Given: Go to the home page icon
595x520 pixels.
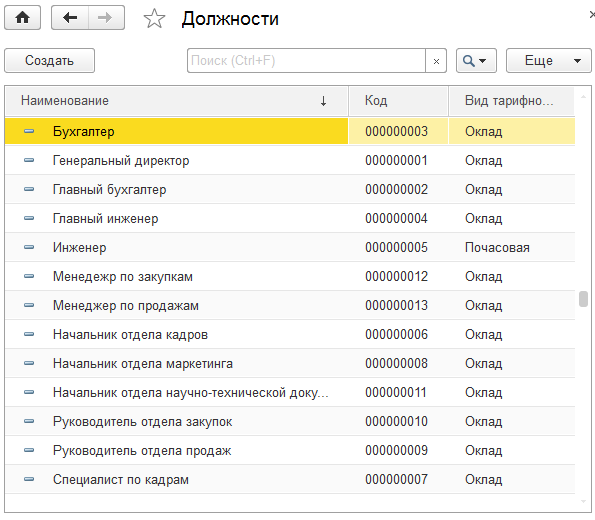Looking at the screenshot, I should point(22,18).
